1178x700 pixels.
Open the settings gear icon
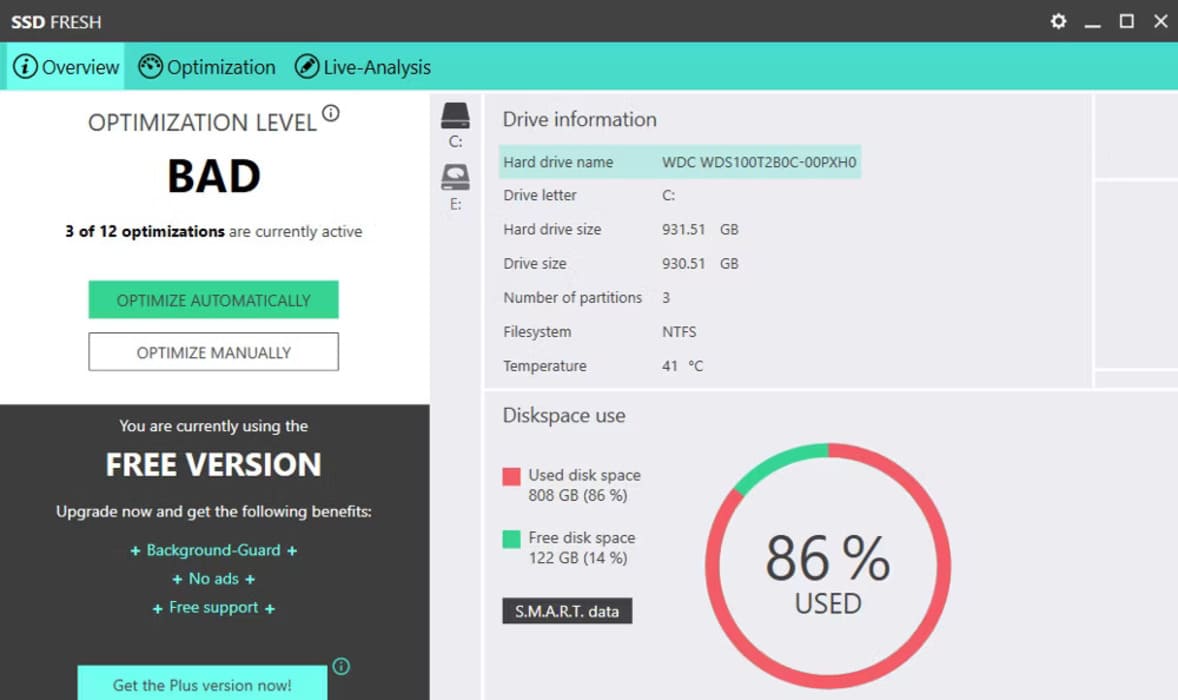(1058, 21)
